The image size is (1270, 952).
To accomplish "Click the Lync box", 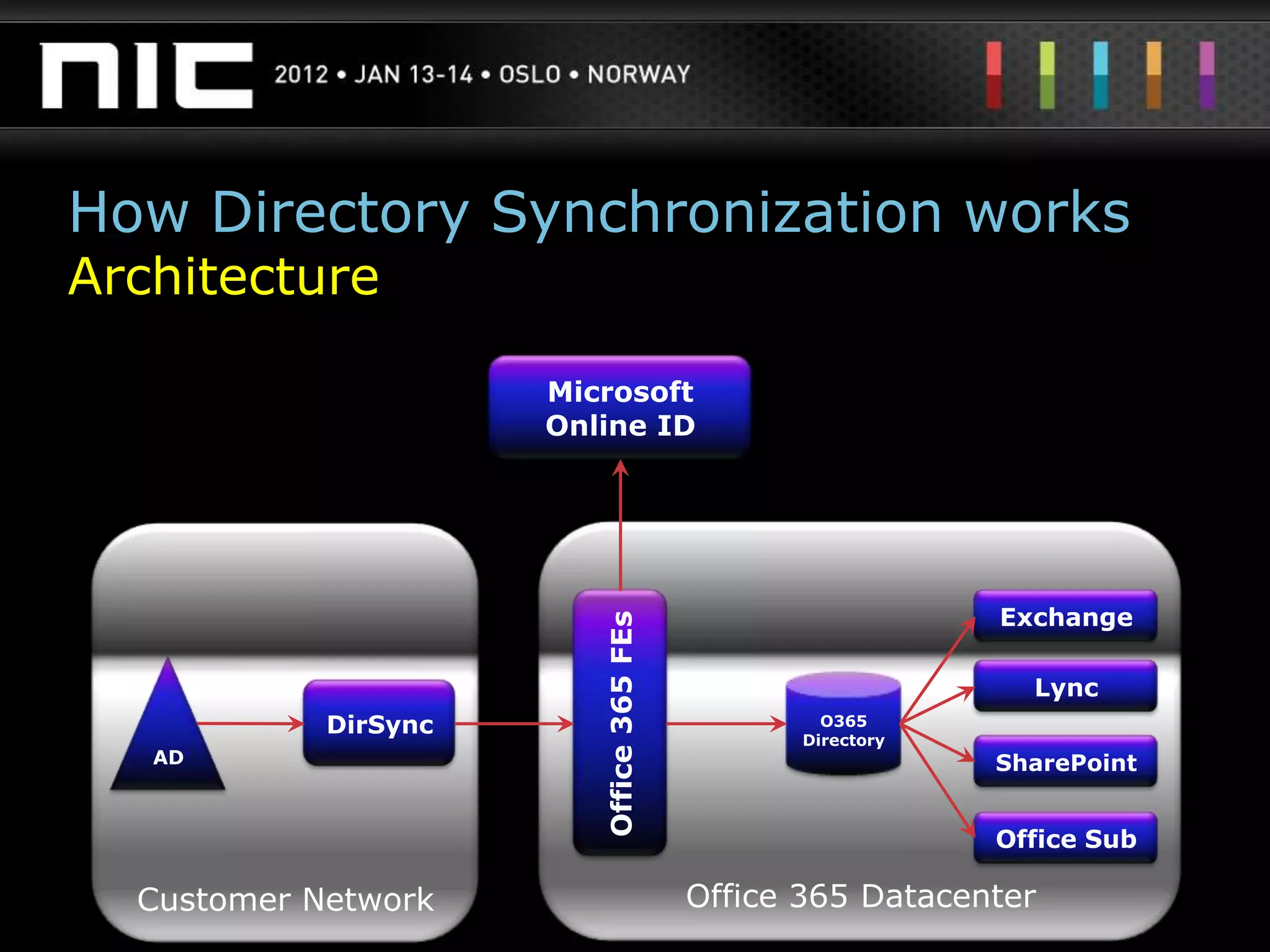I will click(1065, 687).
